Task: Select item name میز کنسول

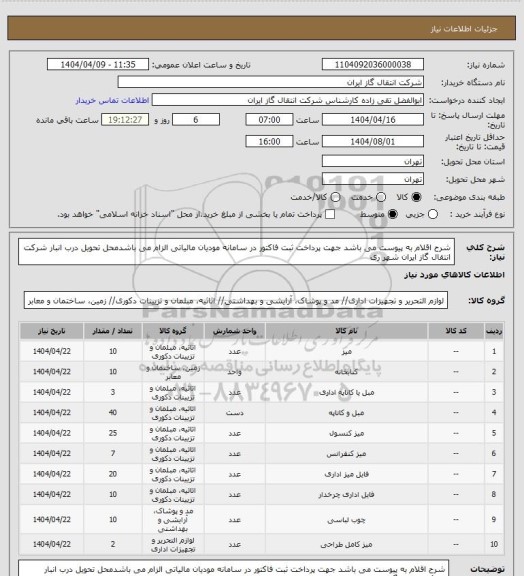Action: pyautogui.click(x=346, y=433)
